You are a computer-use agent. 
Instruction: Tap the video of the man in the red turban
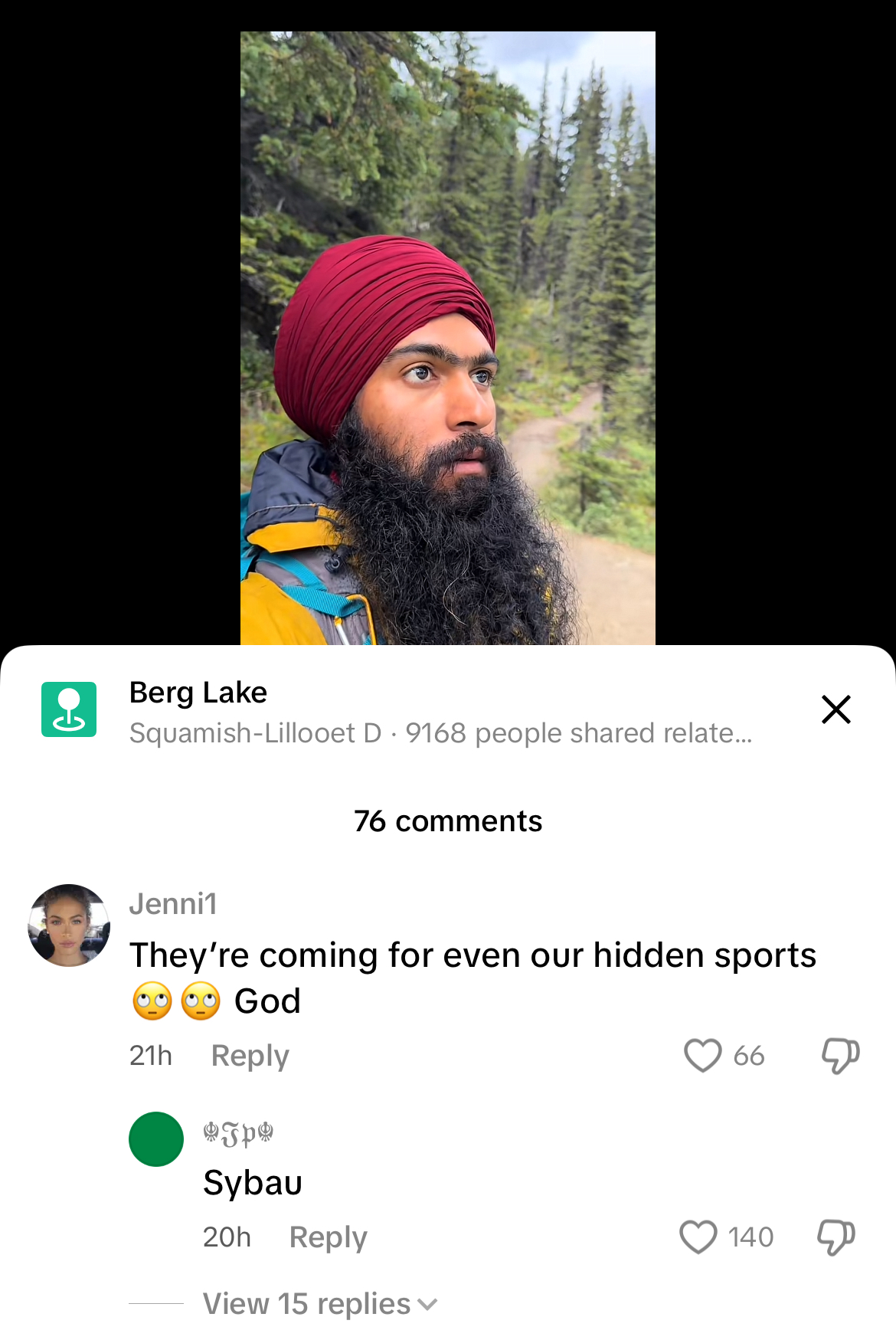(x=448, y=338)
